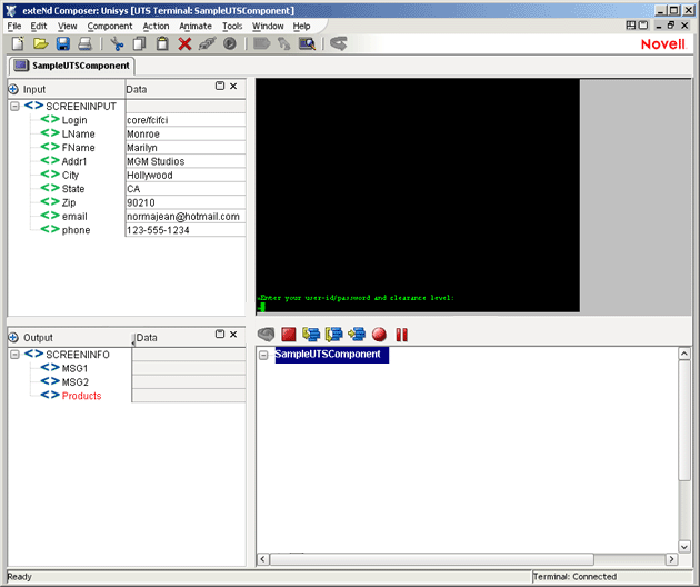
Task: Click the monitor icon on SampleUTSComponent tab
Action: 21,66
